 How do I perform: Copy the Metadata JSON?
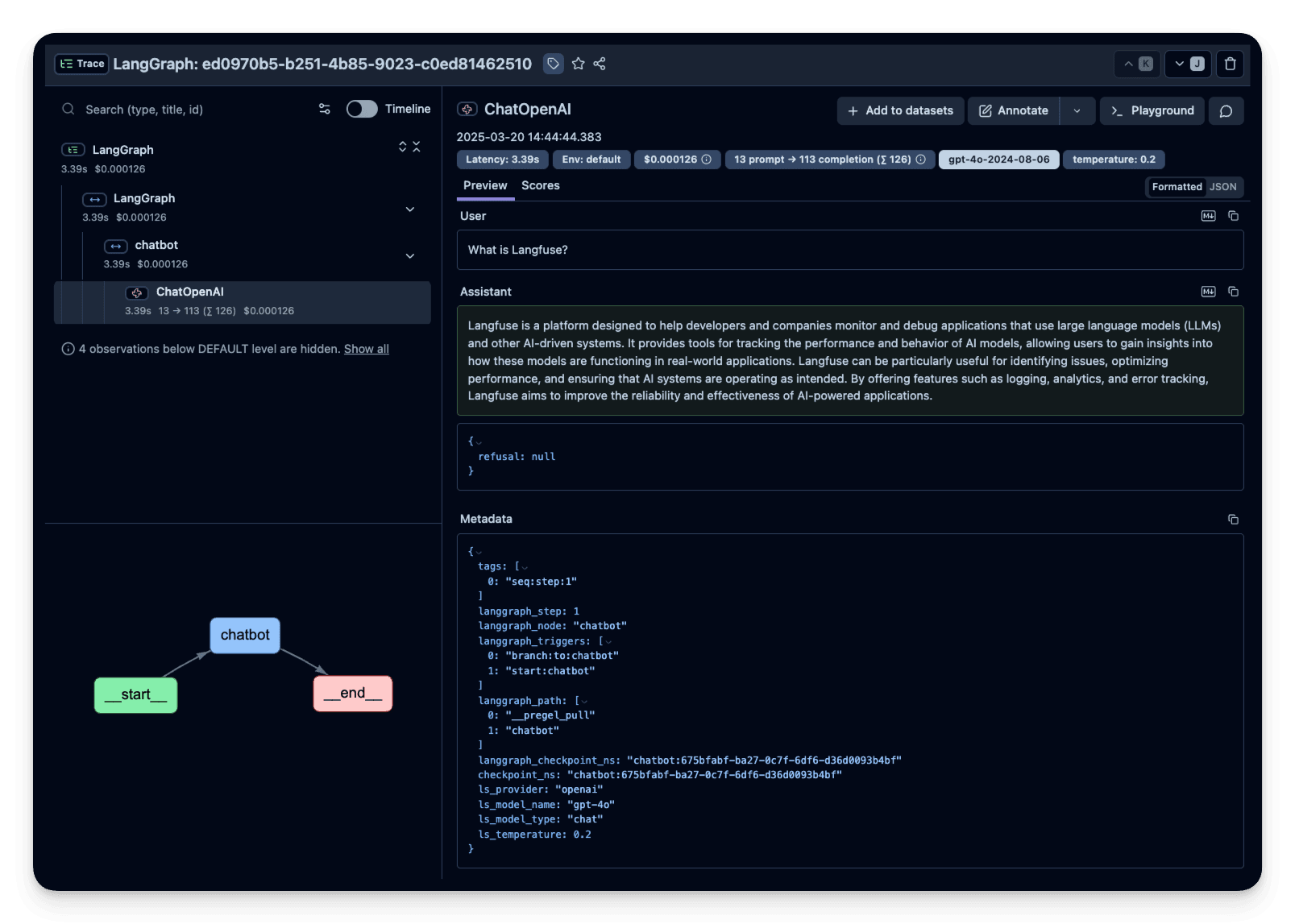(x=1233, y=519)
